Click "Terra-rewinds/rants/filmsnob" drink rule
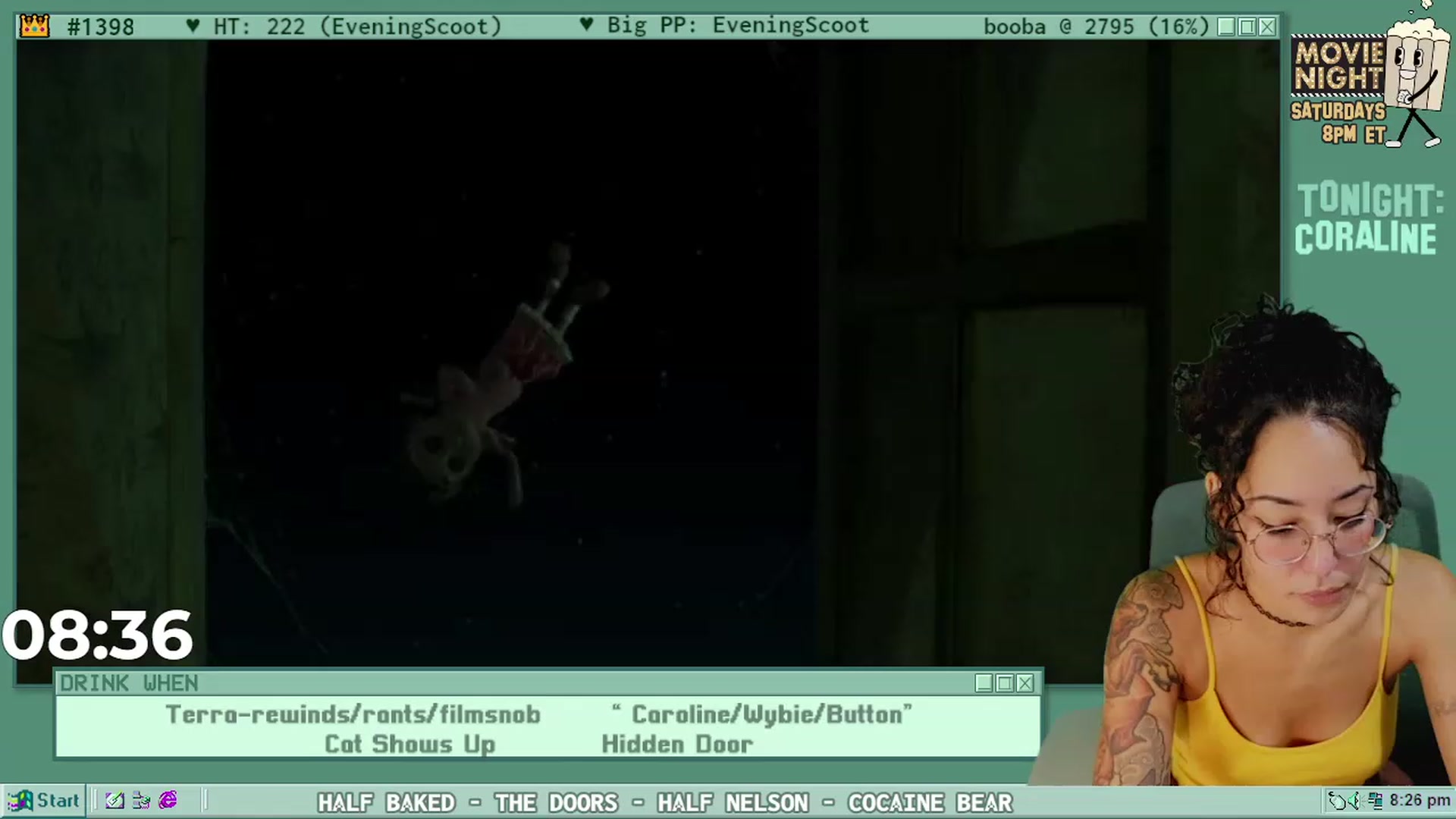The height and width of the screenshot is (819, 1456). (x=353, y=714)
